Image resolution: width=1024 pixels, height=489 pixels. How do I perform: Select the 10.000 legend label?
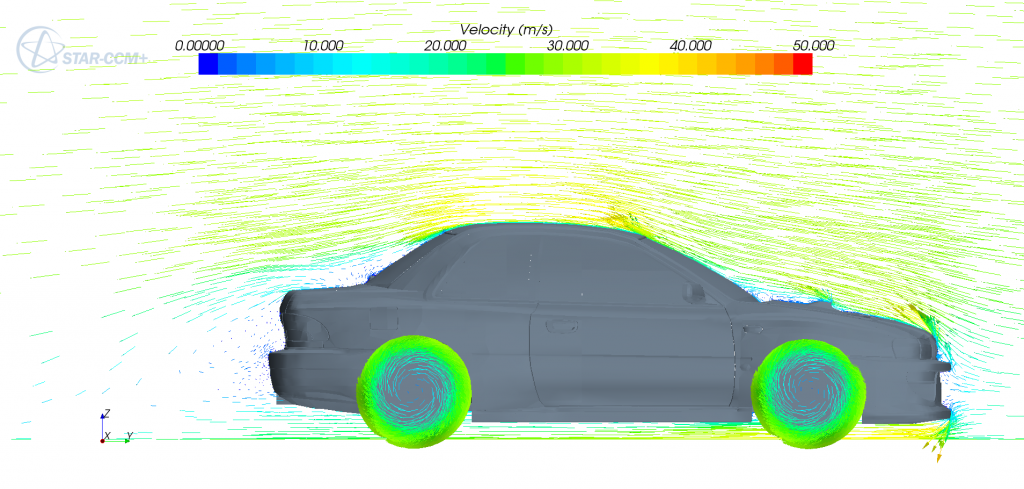click(325, 46)
